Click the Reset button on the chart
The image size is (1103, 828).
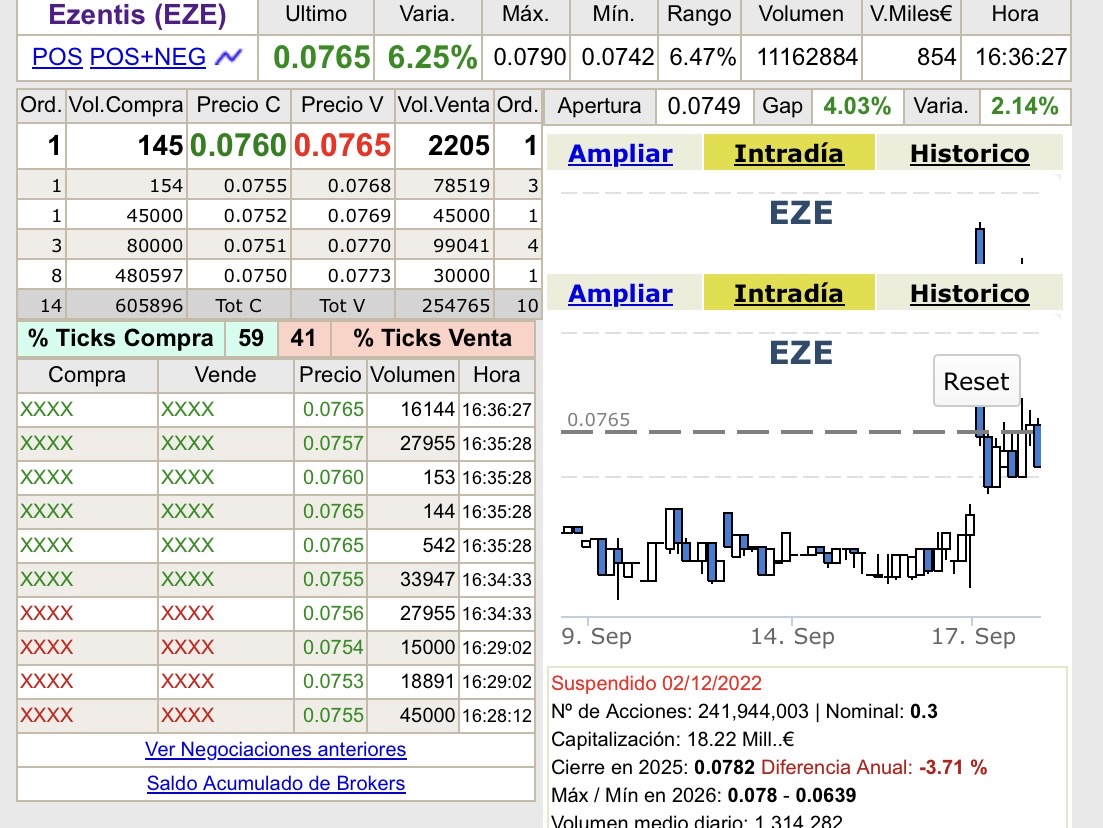coord(976,381)
